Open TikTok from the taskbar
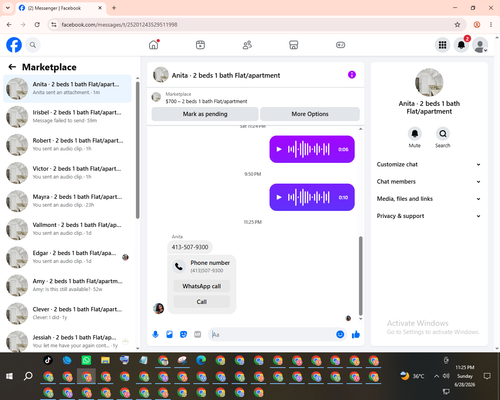This screenshot has width=500, height=400. [48, 360]
